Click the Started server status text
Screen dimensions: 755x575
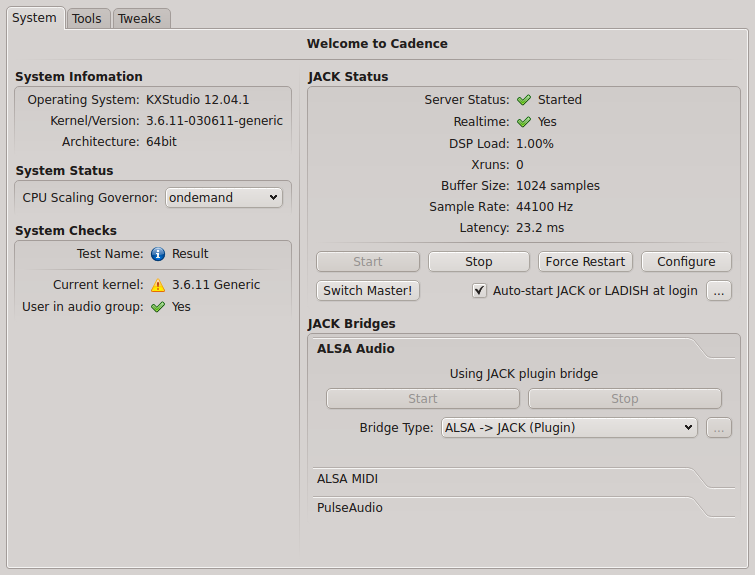point(560,100)
